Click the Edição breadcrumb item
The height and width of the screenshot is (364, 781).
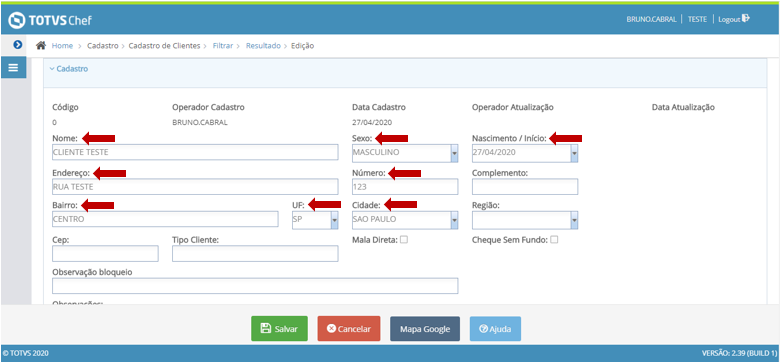click(x=302, y=46)
